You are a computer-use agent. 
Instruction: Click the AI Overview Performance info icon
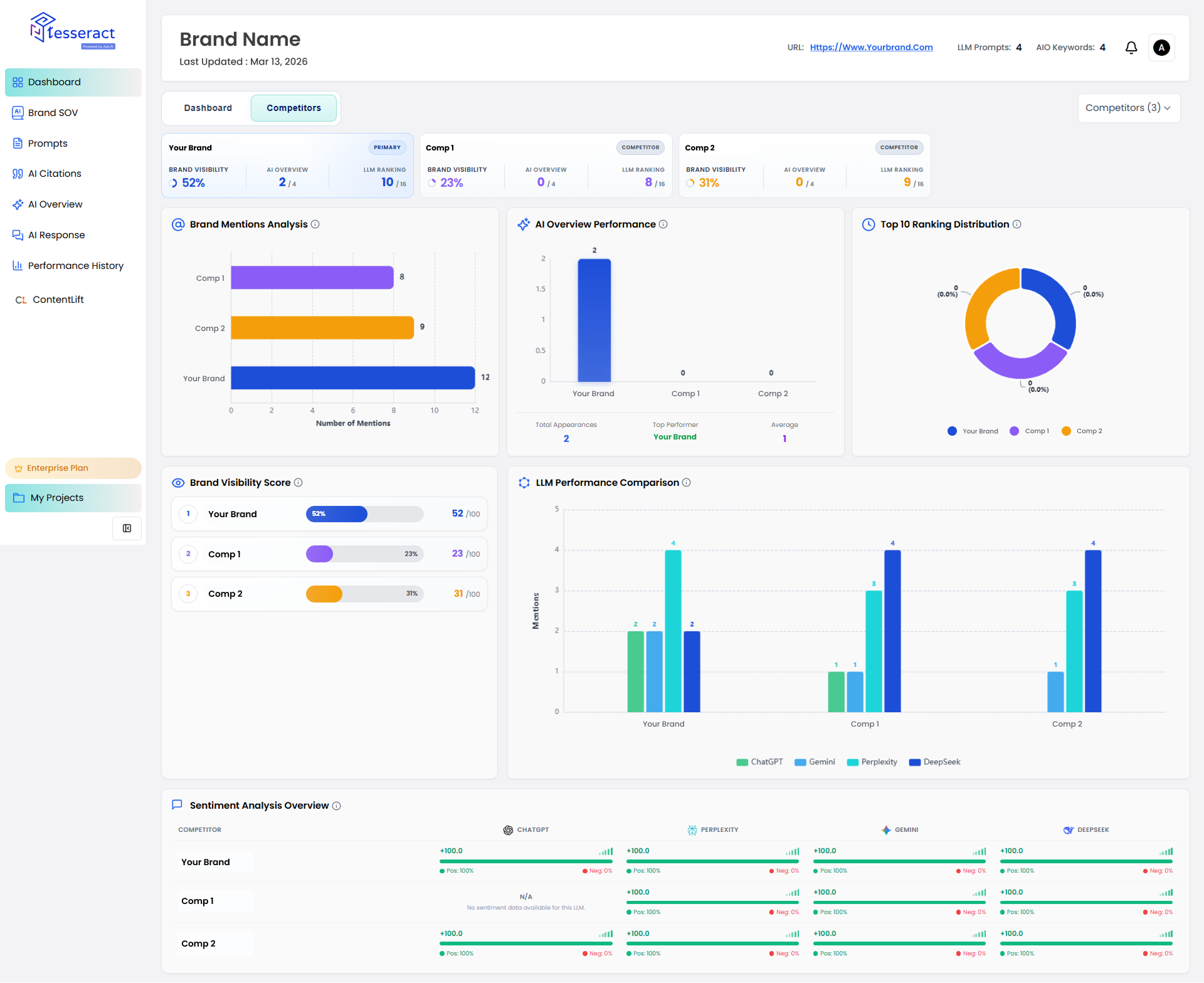tap(663, 224)
